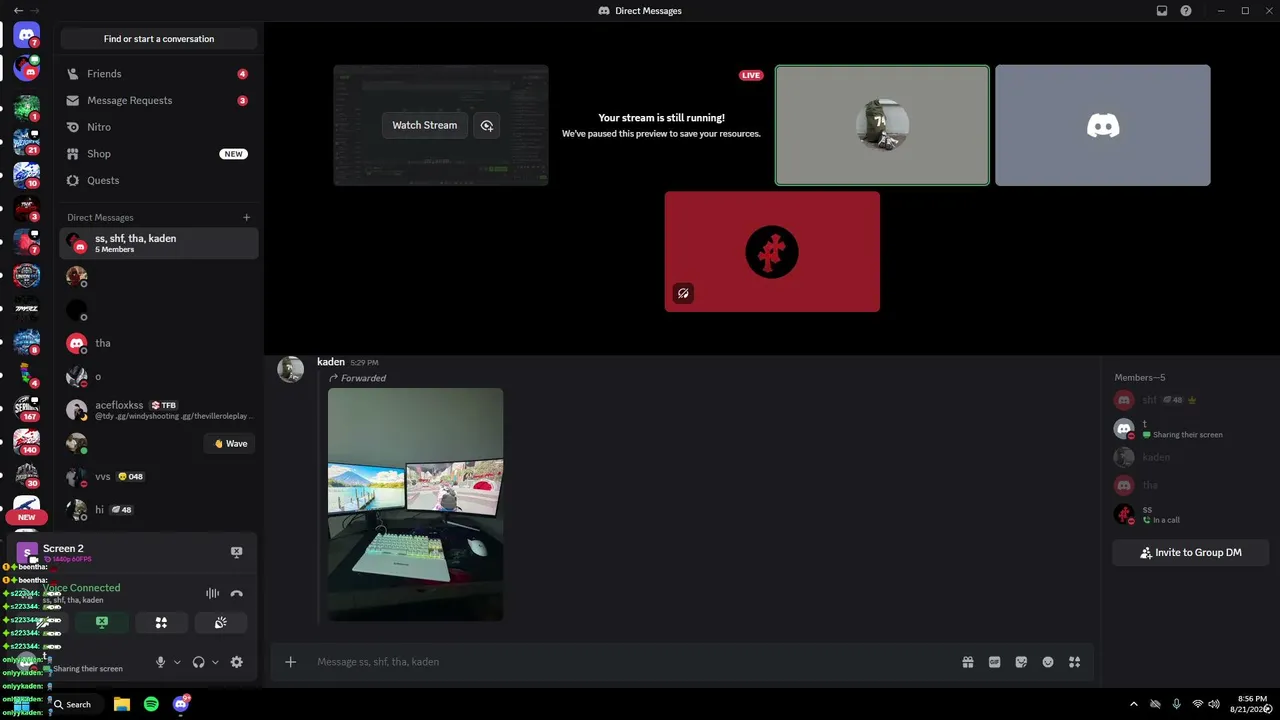Screen dimensions: 1280x720
Task: Select member kaden in Members list
Action: (x=1190, y=457)
